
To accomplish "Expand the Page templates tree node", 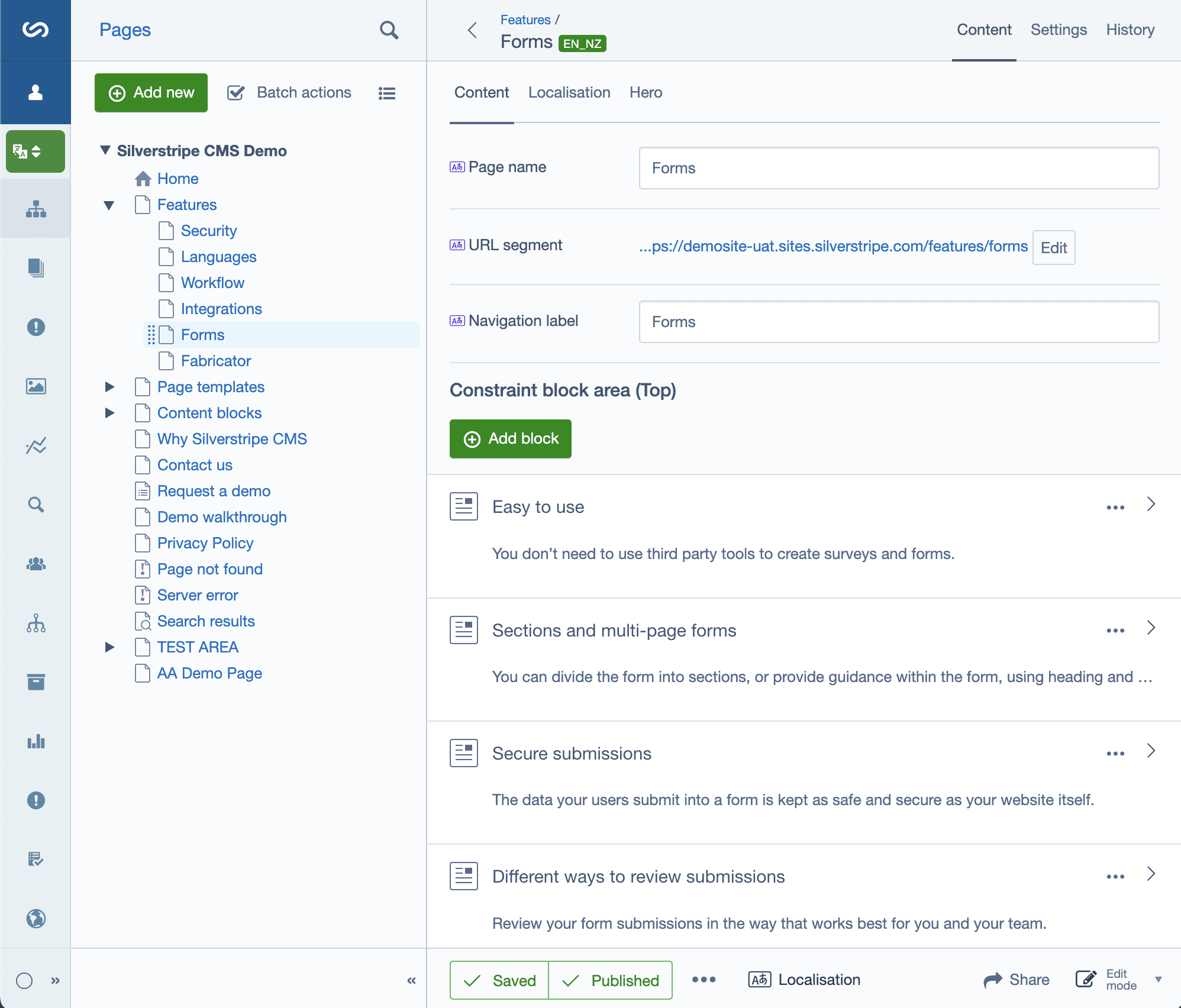I will click(x=109, y=387).
